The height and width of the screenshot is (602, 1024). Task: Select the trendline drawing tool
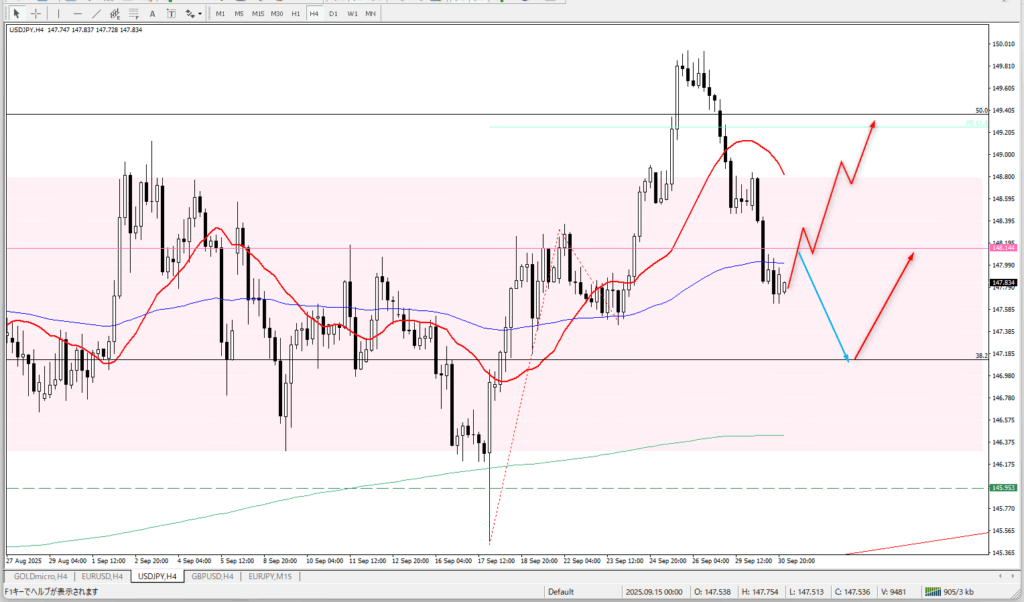97,13
